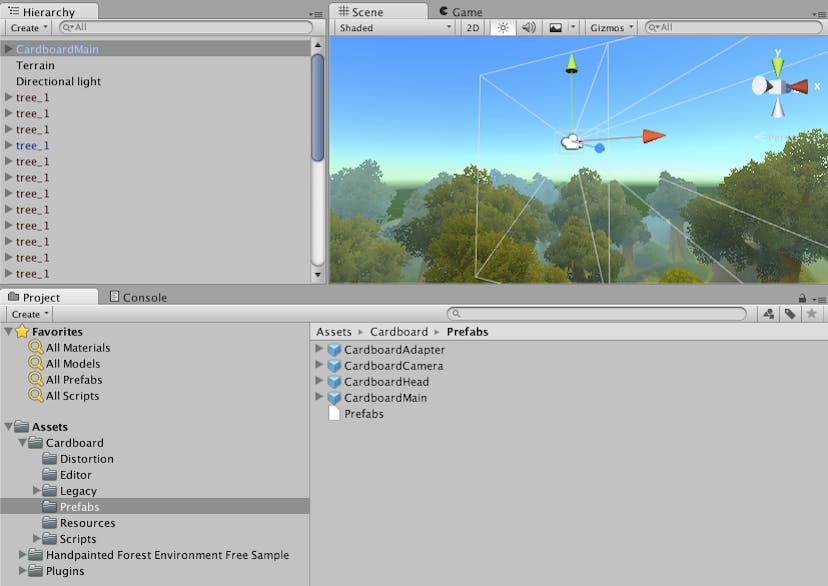The width and height of the screenshot is (828, 586).
Task: Enable 2D scene view mode
Action: point(473,28)
